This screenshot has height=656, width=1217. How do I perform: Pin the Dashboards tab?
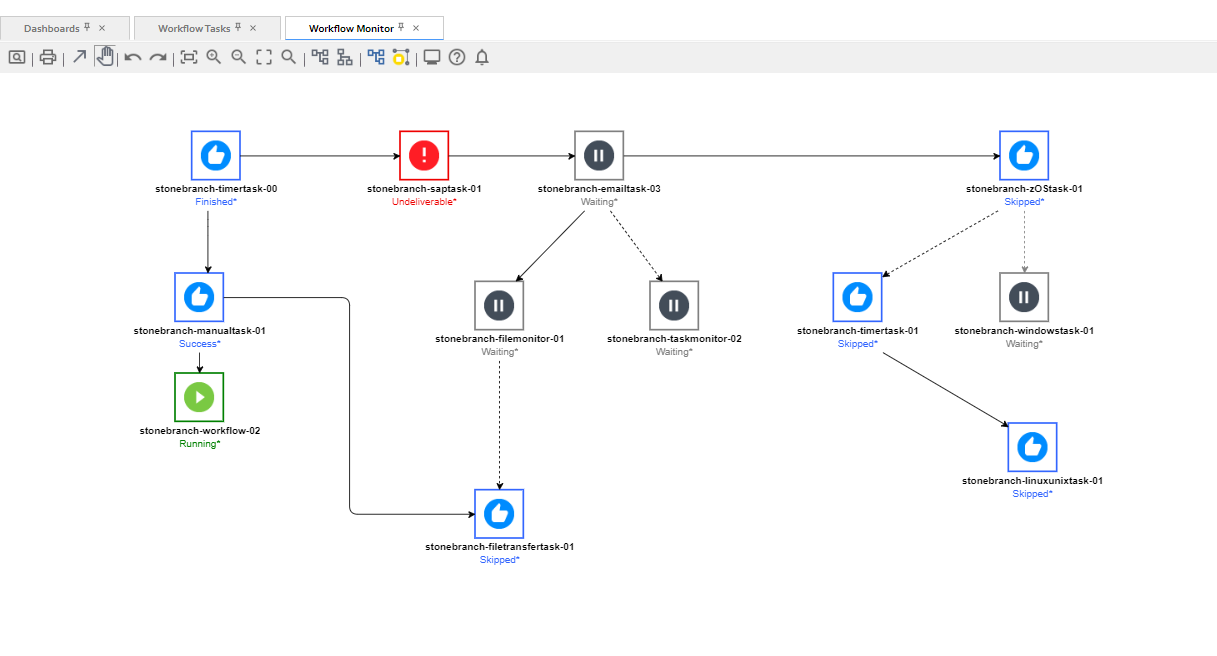coord(87,28)
